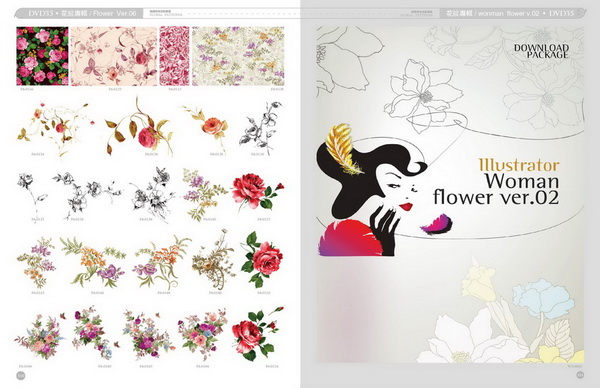The width and height of the screenshot is (600, 388).
Task: Open the cream pattern with pink trailing flowers
Action: point(114,56)
